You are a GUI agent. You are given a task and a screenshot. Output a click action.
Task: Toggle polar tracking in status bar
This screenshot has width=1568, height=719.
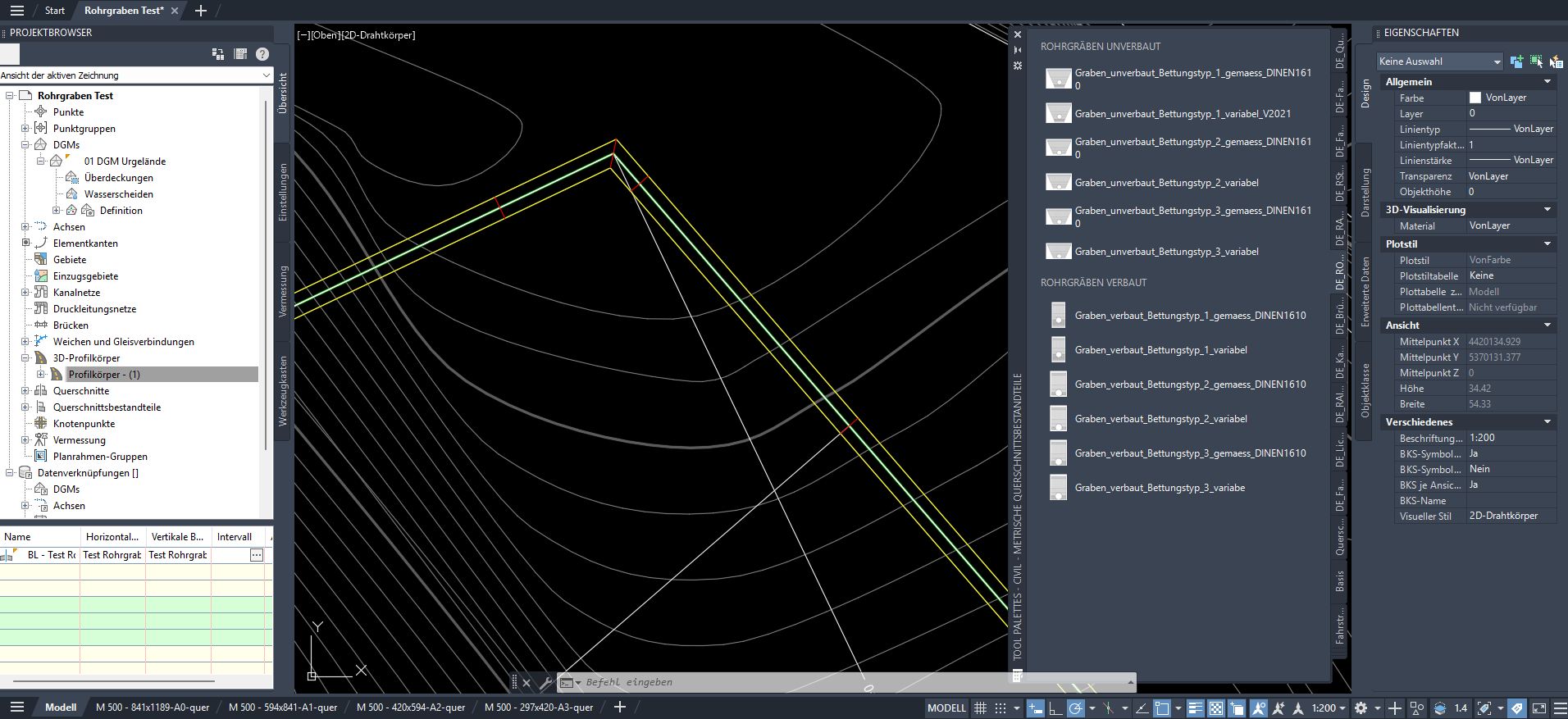pos(1076,708)
